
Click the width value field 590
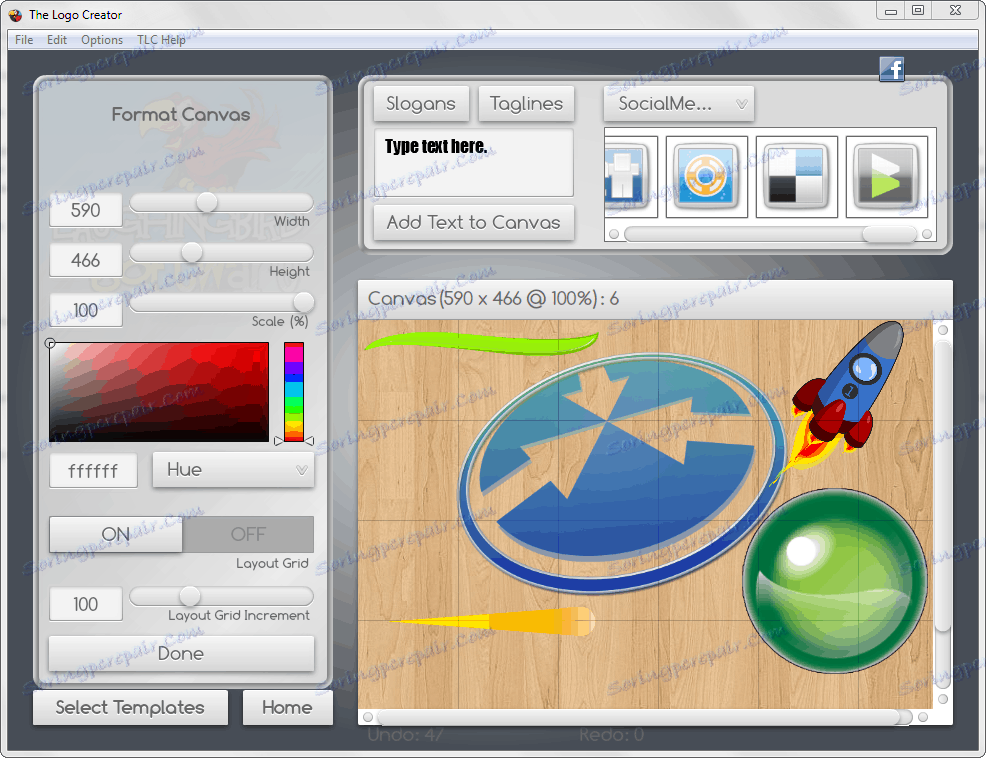click(86, 210)
